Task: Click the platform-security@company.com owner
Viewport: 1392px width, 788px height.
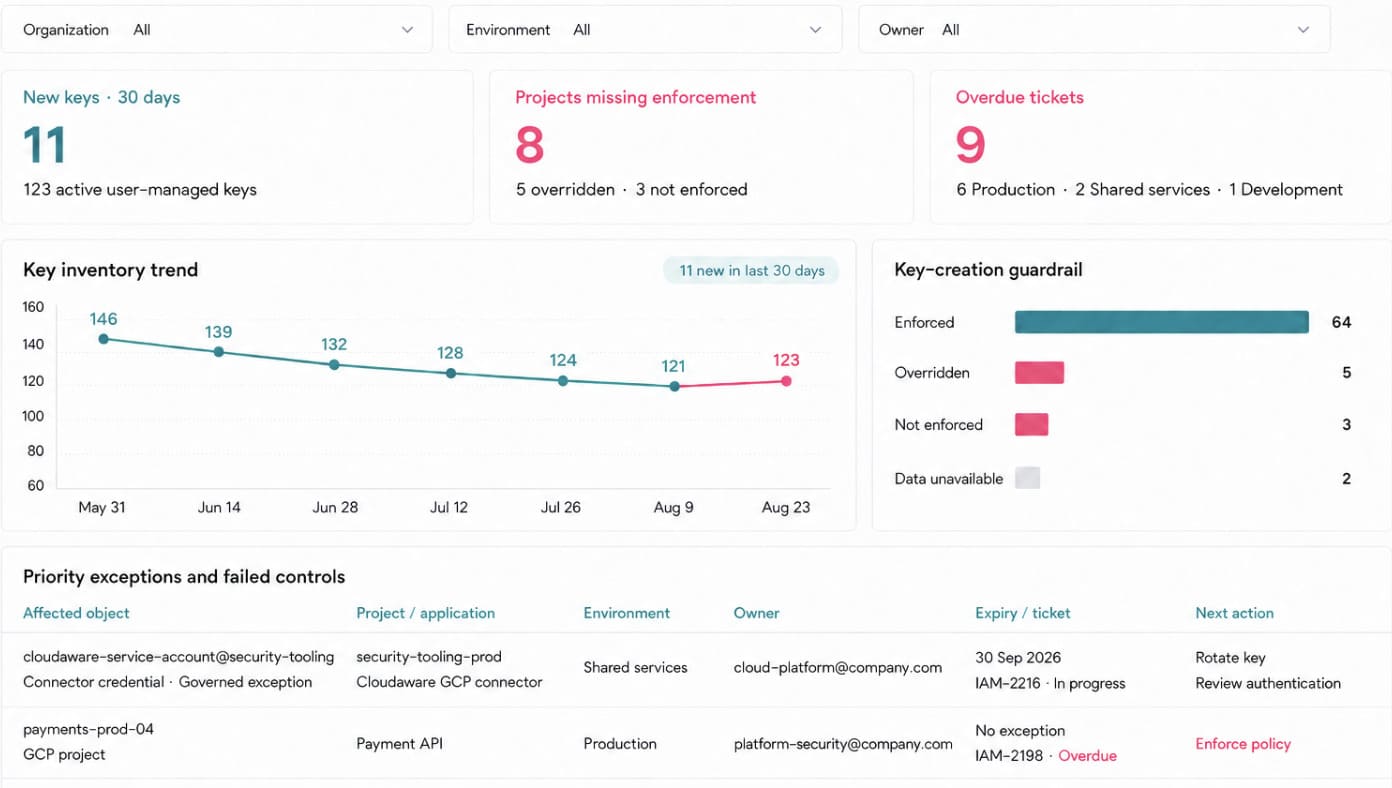Action: pos(843,744)
